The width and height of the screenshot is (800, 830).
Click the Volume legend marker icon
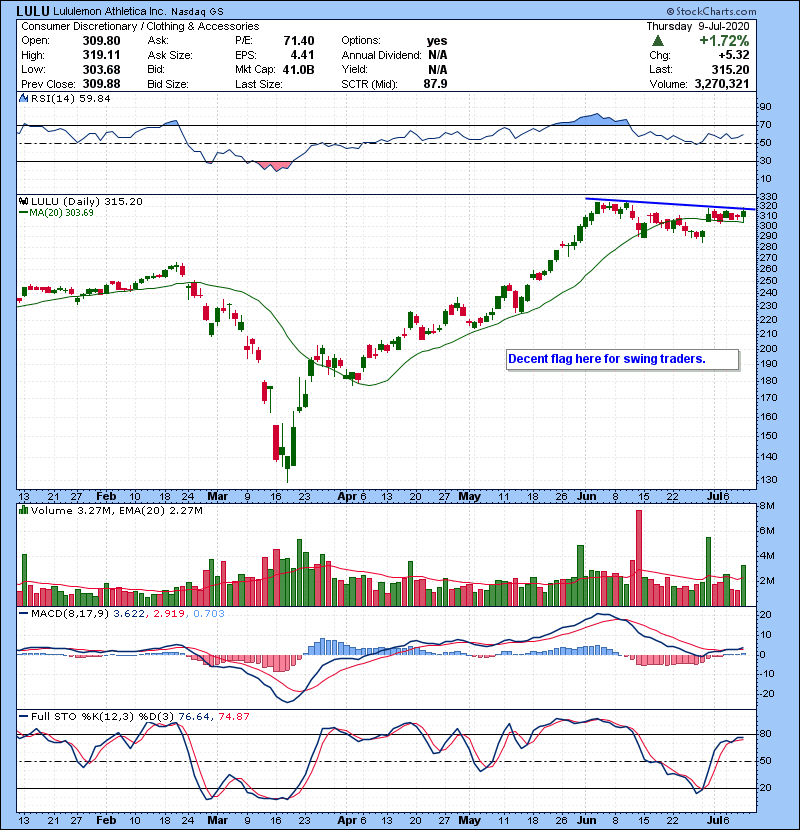(23, 512)
